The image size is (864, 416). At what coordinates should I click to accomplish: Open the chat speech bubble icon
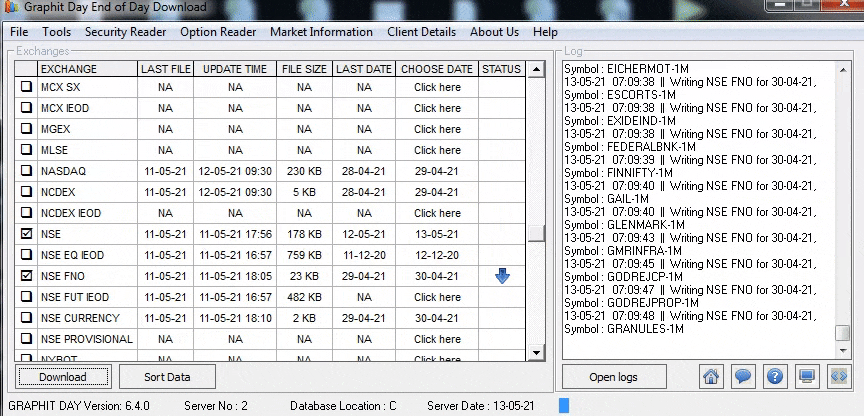pos(743,376)
